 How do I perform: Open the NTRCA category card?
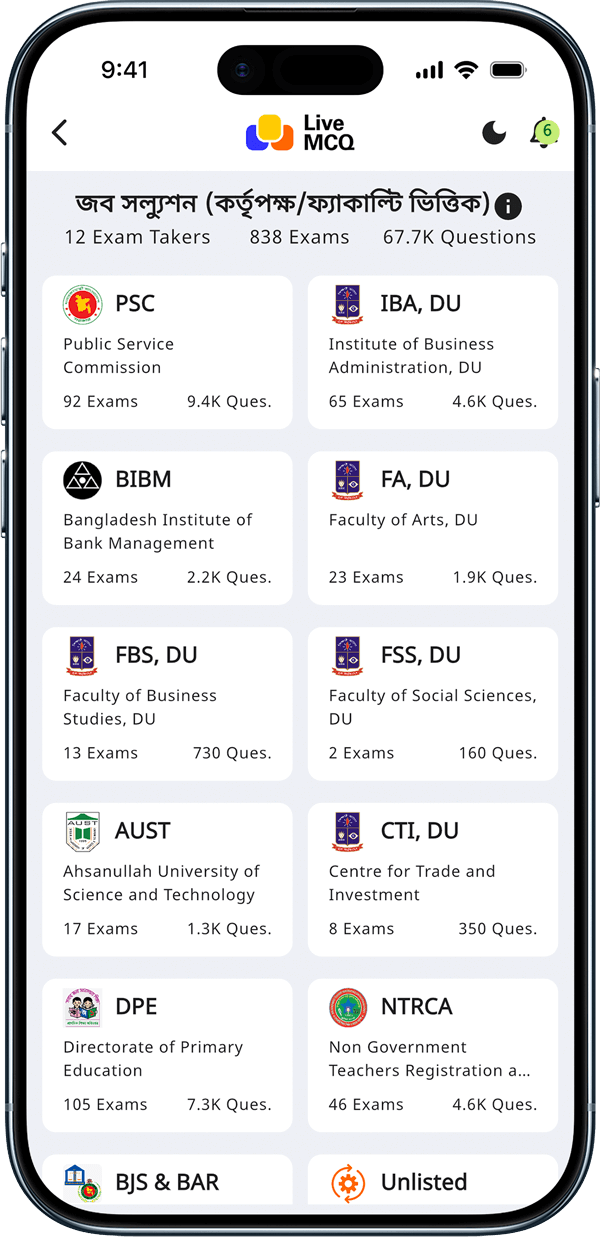(x=432, y=1055)
